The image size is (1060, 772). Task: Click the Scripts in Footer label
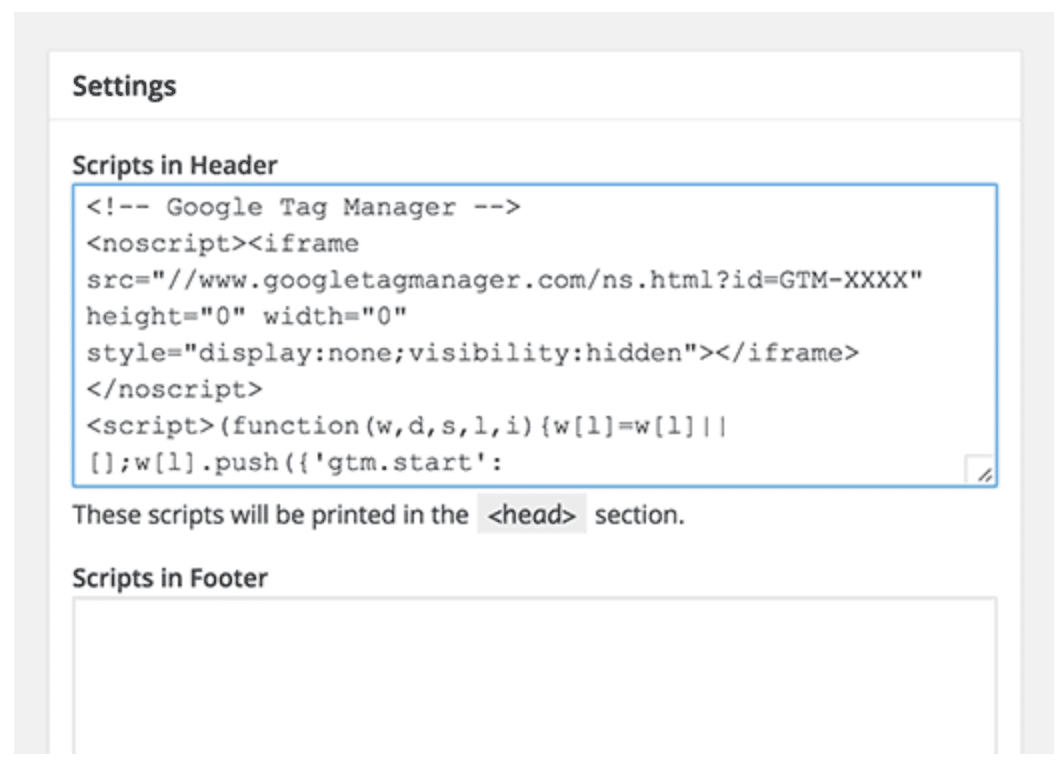[x=170, y=578]
